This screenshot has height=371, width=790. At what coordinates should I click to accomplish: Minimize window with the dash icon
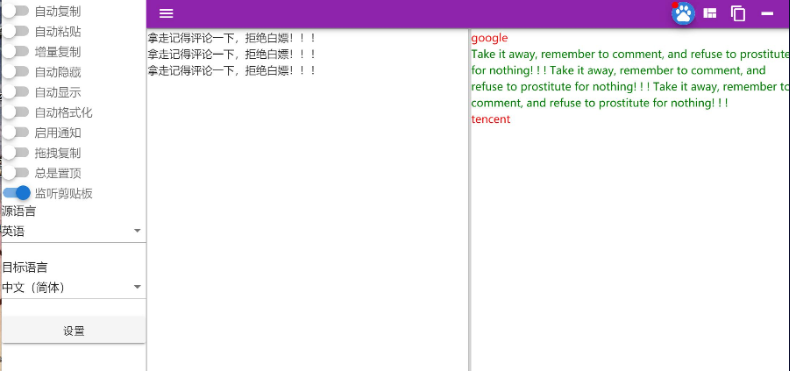coord(767,14)
